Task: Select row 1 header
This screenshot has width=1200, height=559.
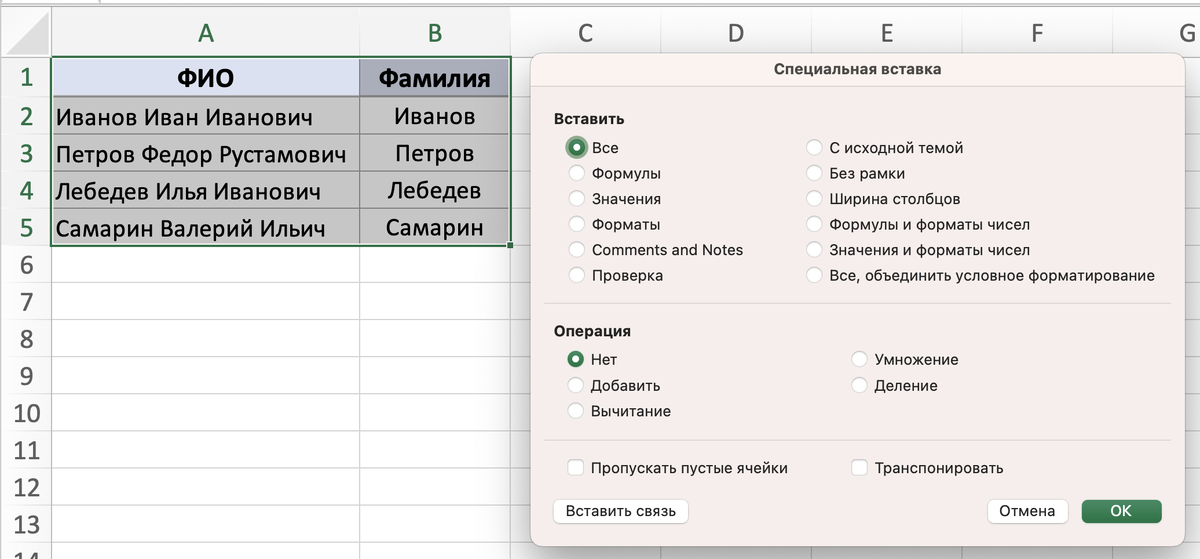Action: 26,77
